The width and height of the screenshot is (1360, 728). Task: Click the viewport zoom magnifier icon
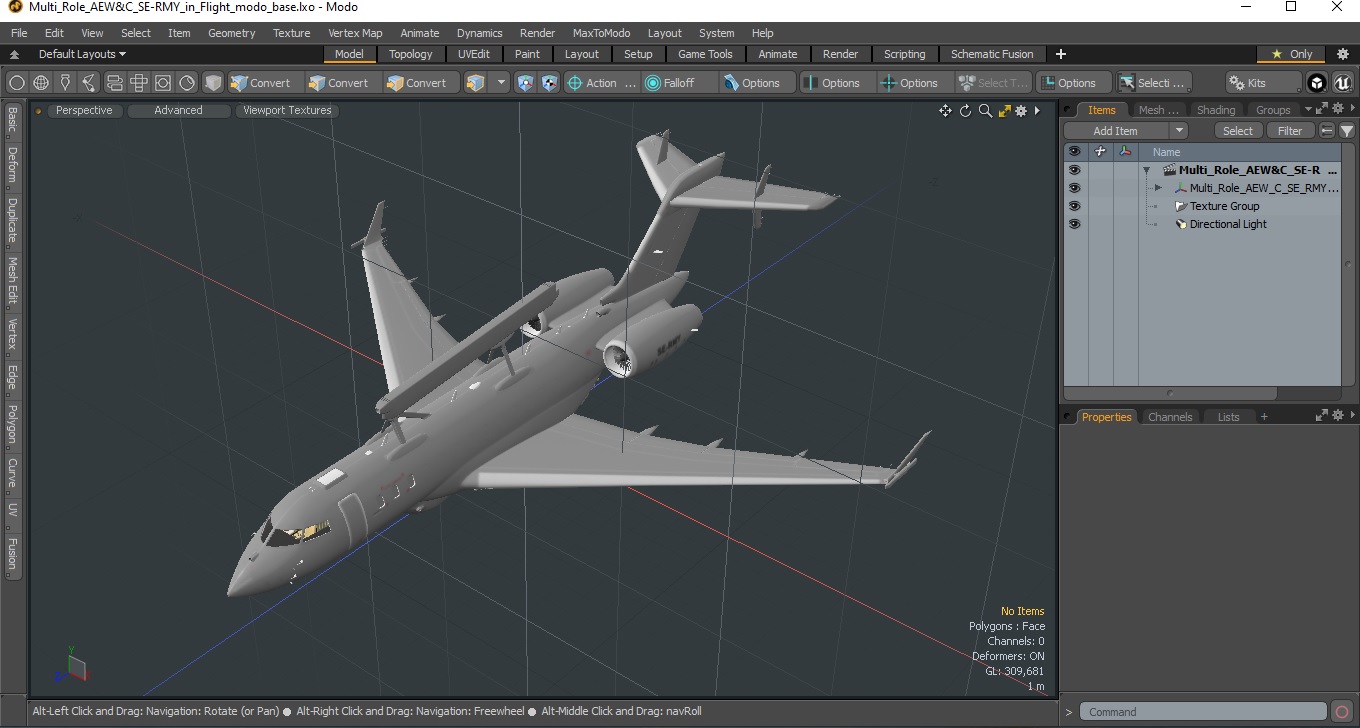[x=985, y=111]
